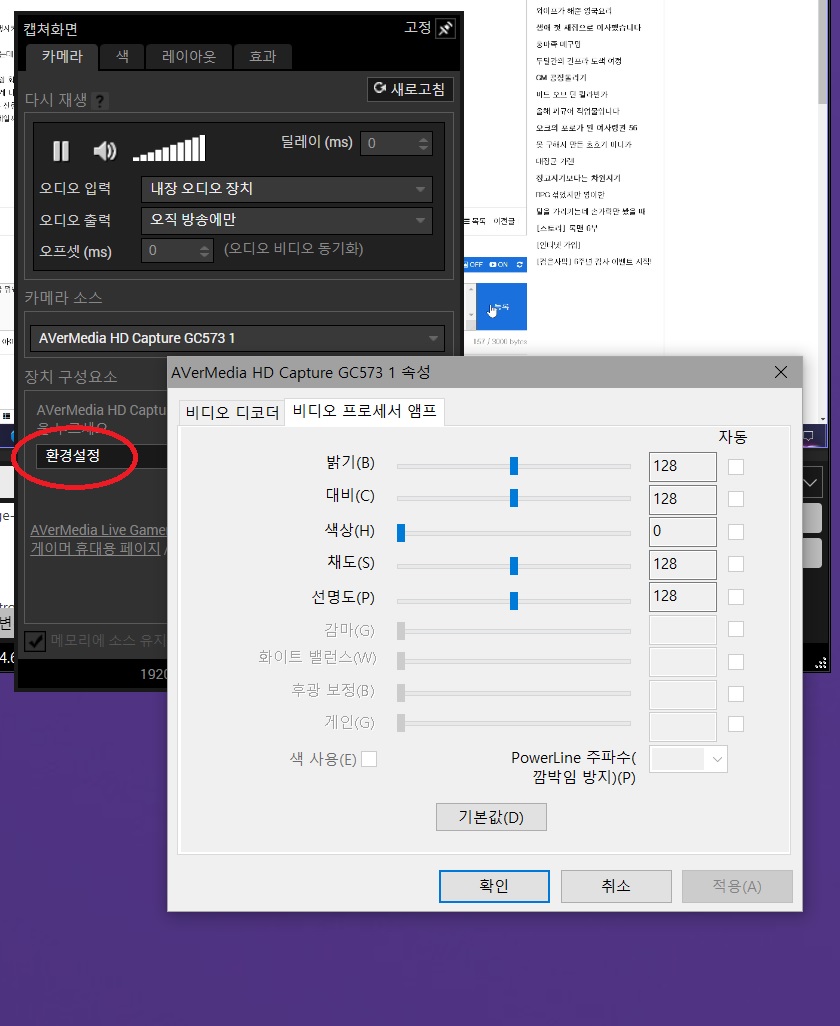Enable the 자동 checkbox for 밝기(B)
Image resolution: width=840 pixels, height=1026 pixels.
736,467
